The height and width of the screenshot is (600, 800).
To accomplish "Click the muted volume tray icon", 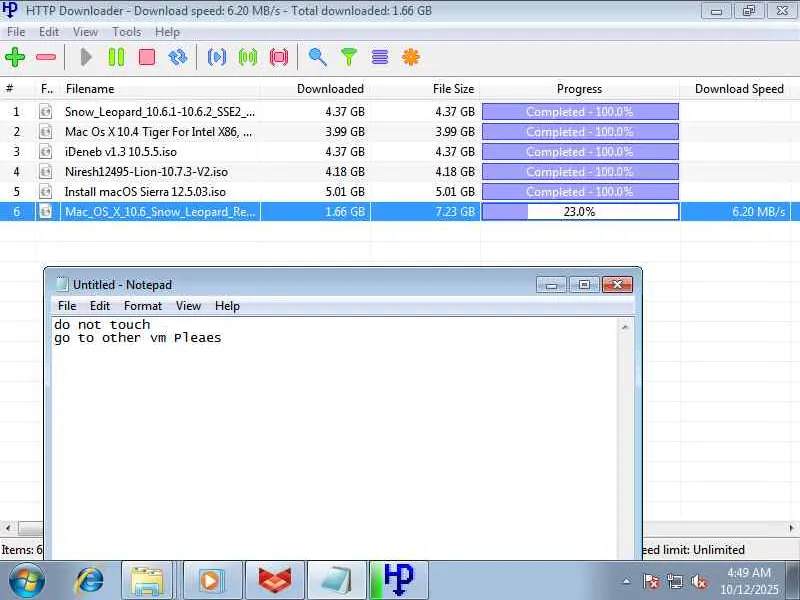I will coord(699,581).
